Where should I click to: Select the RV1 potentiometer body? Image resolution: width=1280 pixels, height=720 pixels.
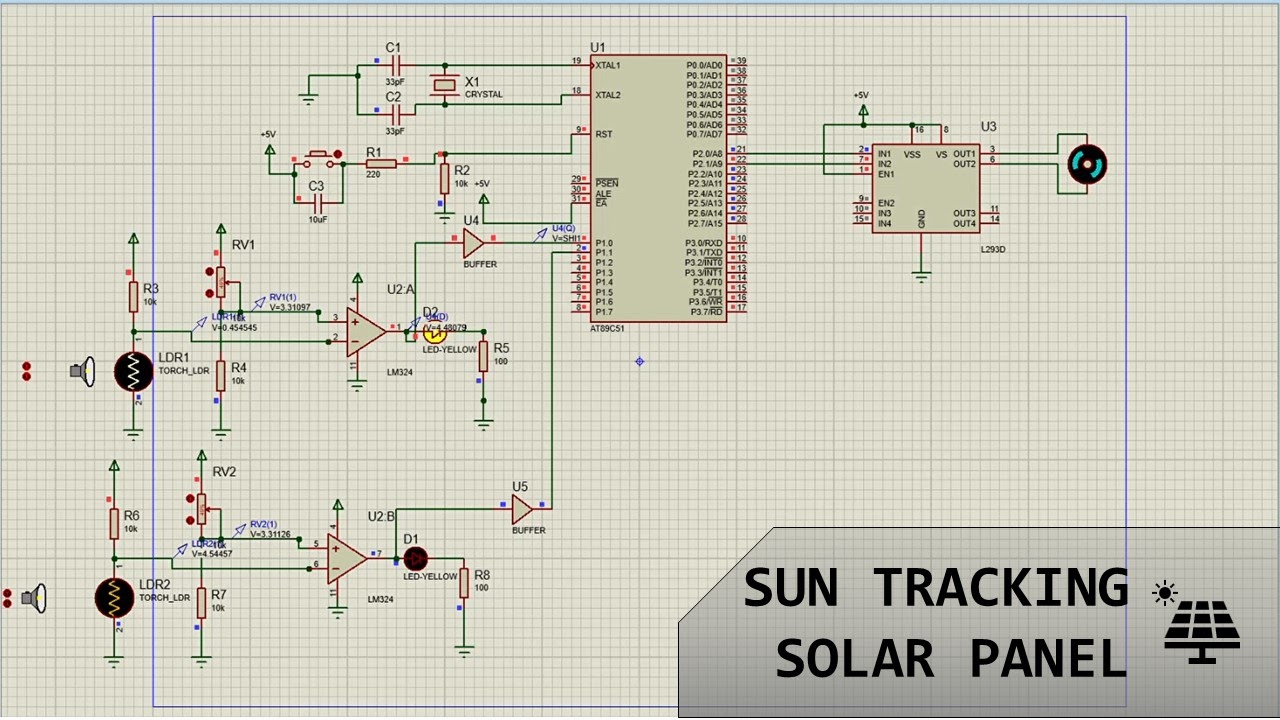(x=222, y=282)
